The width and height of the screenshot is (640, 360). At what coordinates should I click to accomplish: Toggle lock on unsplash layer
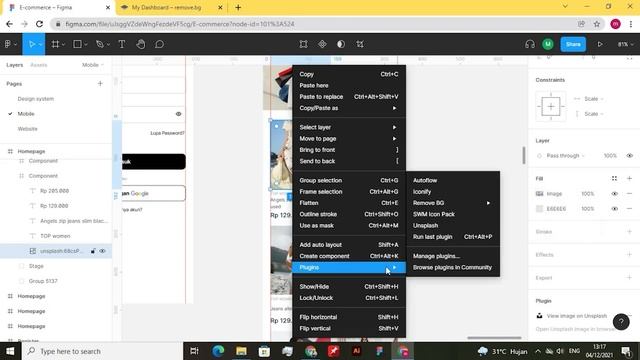[x=93, y=251]
